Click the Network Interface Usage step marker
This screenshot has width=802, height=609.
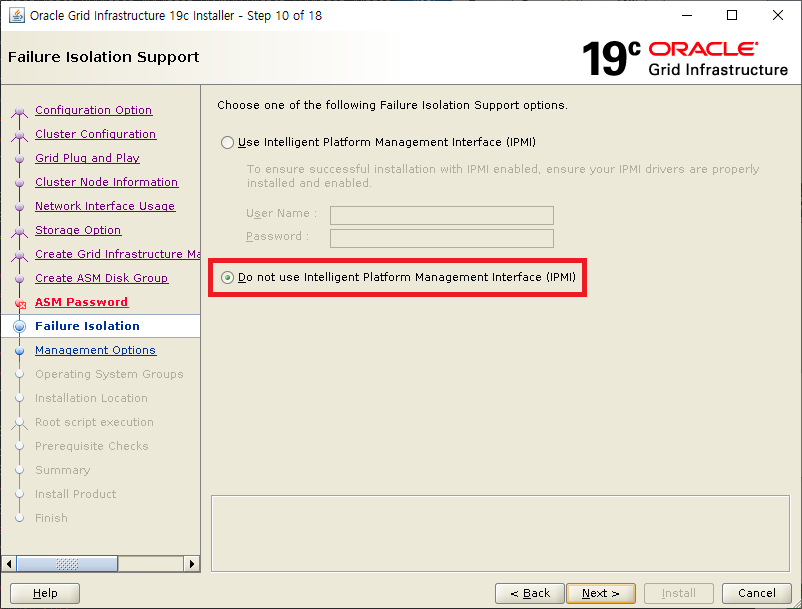pos(19,207)
